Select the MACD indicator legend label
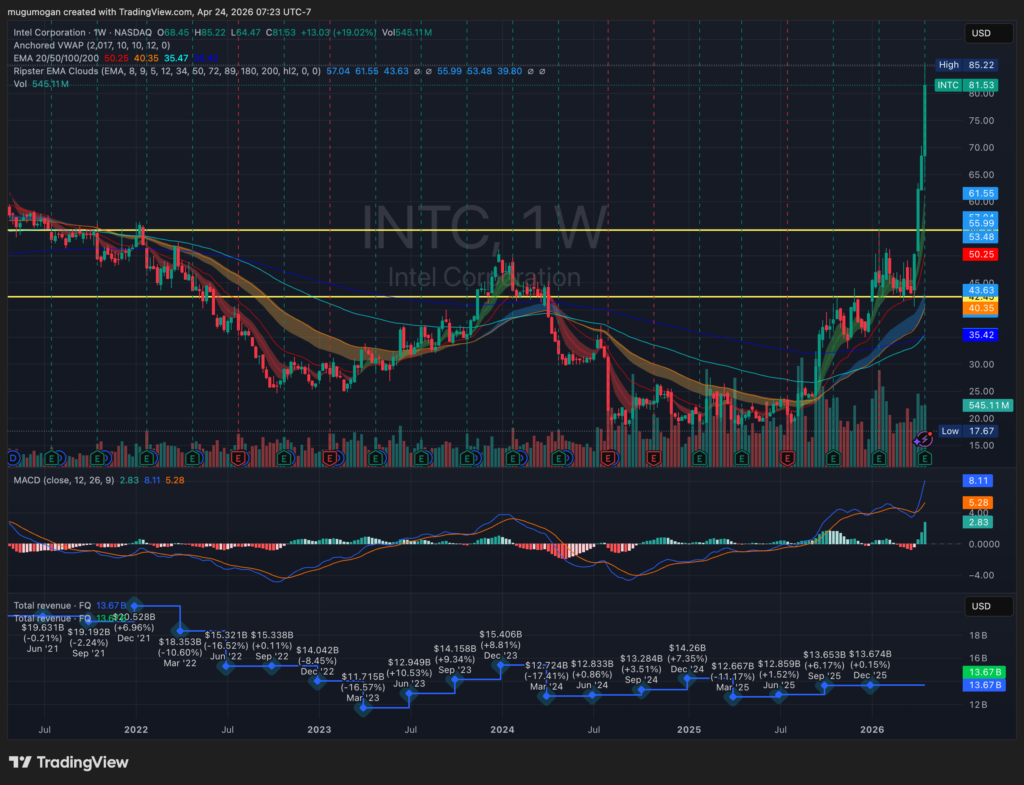The image size is (1024, 785). click(x=27, y=481)
